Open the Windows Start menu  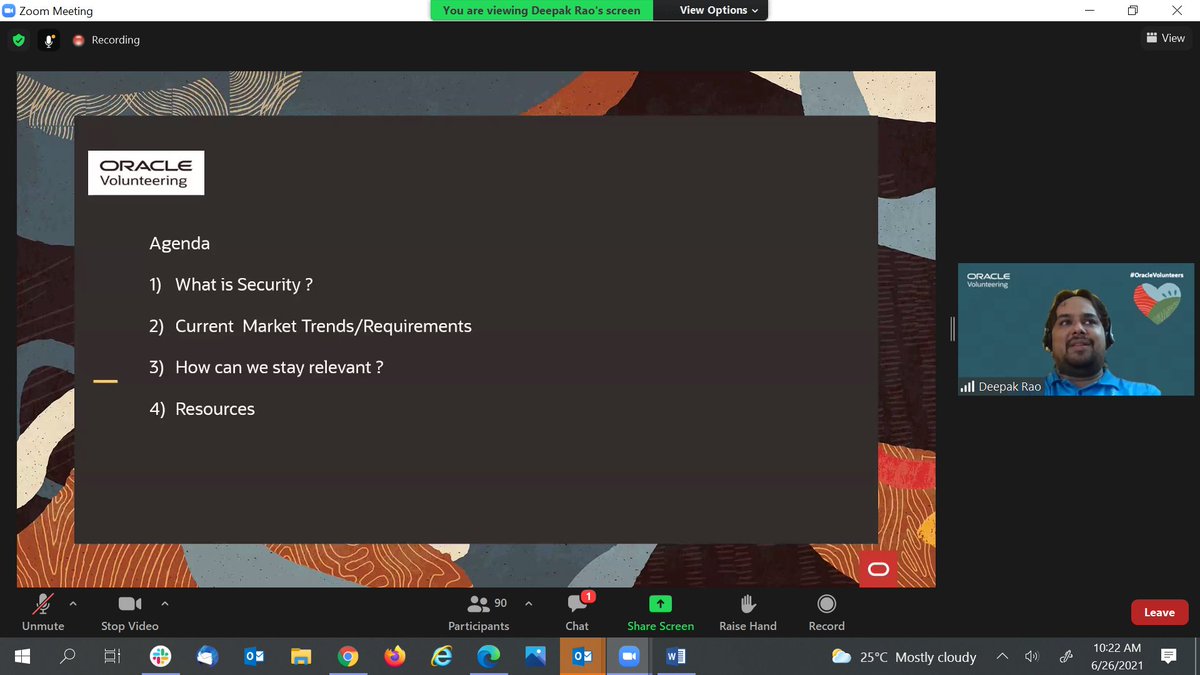pyautogui.click(x=22, y=657)
